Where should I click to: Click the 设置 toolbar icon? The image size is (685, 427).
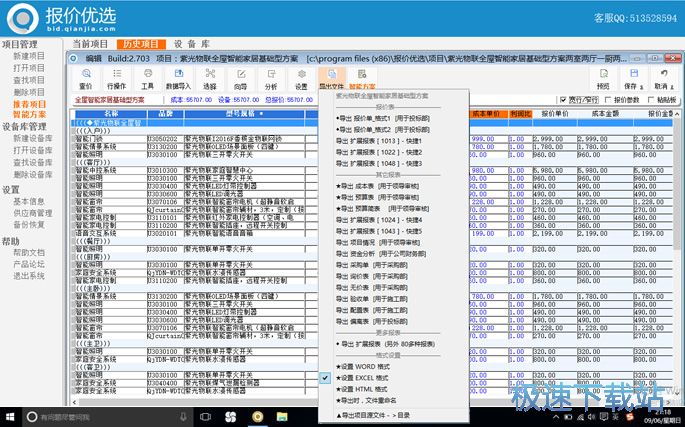[x=301, y=77]
